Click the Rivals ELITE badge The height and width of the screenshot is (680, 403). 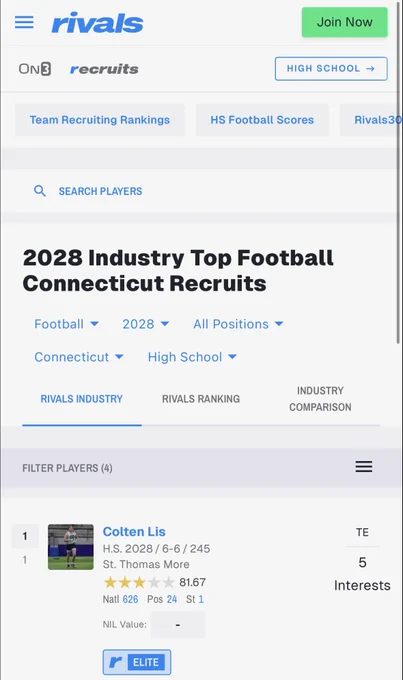[137, 662]
